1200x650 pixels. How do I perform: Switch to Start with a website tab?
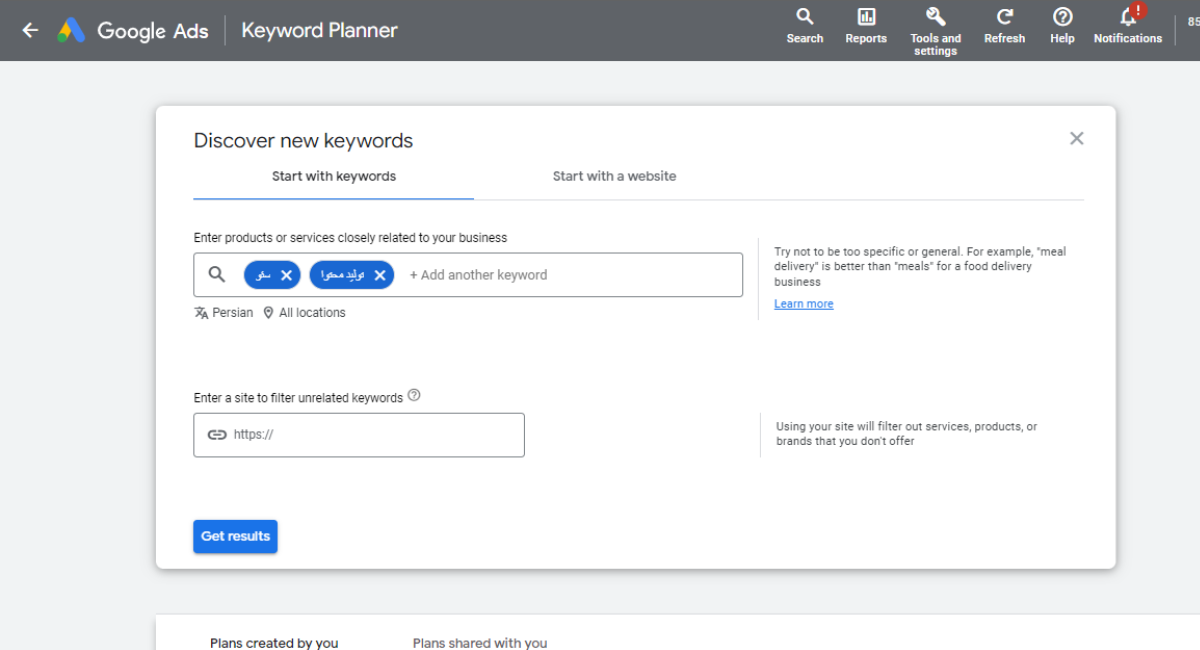pos(614,177)
